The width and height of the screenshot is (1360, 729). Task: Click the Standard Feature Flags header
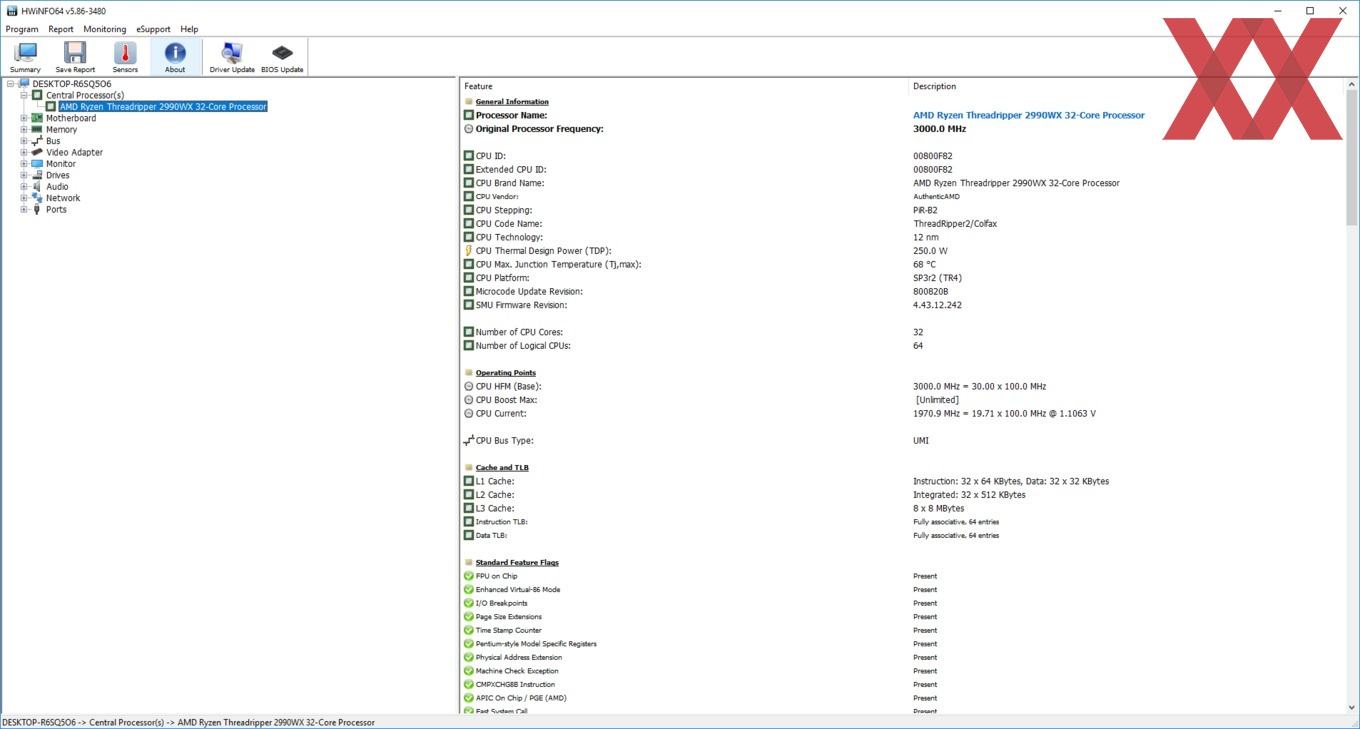[x=517, y=563]
